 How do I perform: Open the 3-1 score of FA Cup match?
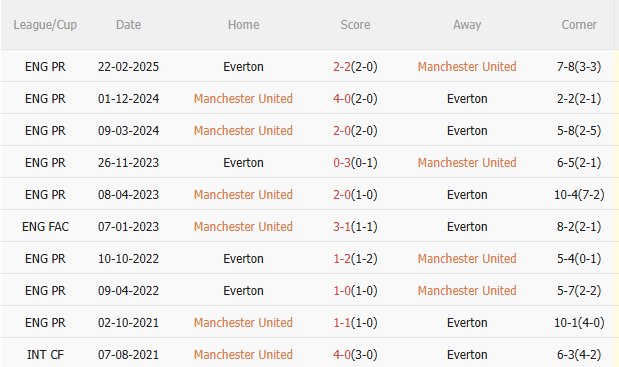342,227
